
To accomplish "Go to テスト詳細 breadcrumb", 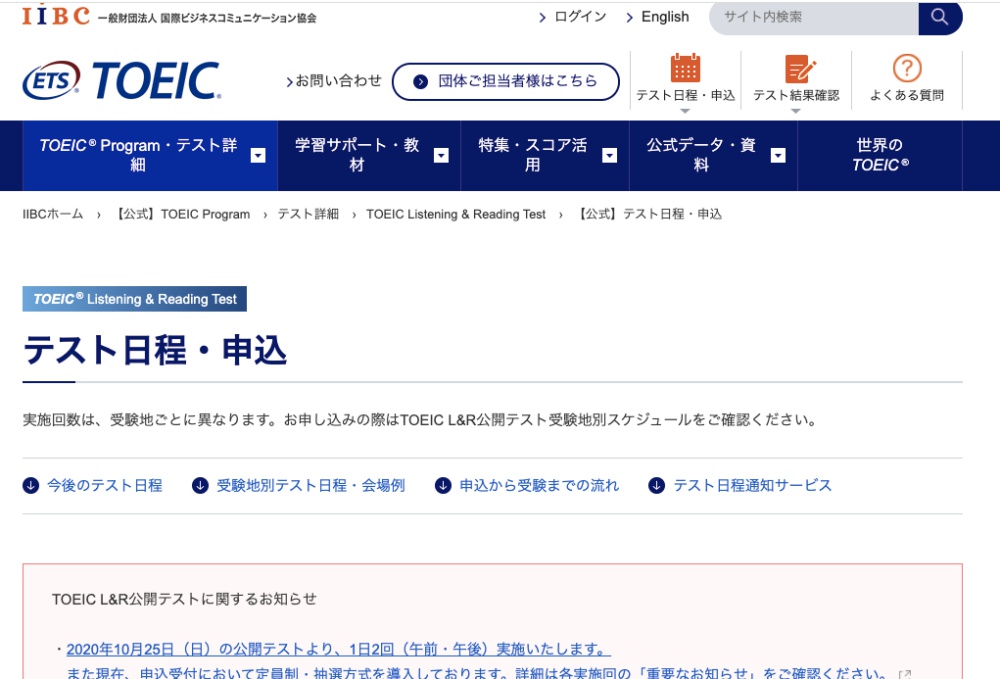I will pos(308,214).
